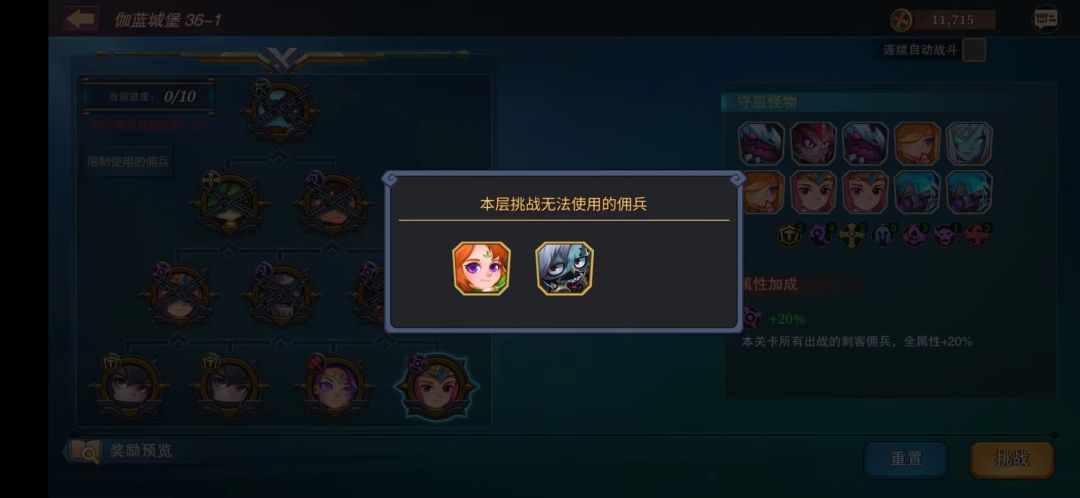Tap the shield class icon under monsters

click(789, 236)
